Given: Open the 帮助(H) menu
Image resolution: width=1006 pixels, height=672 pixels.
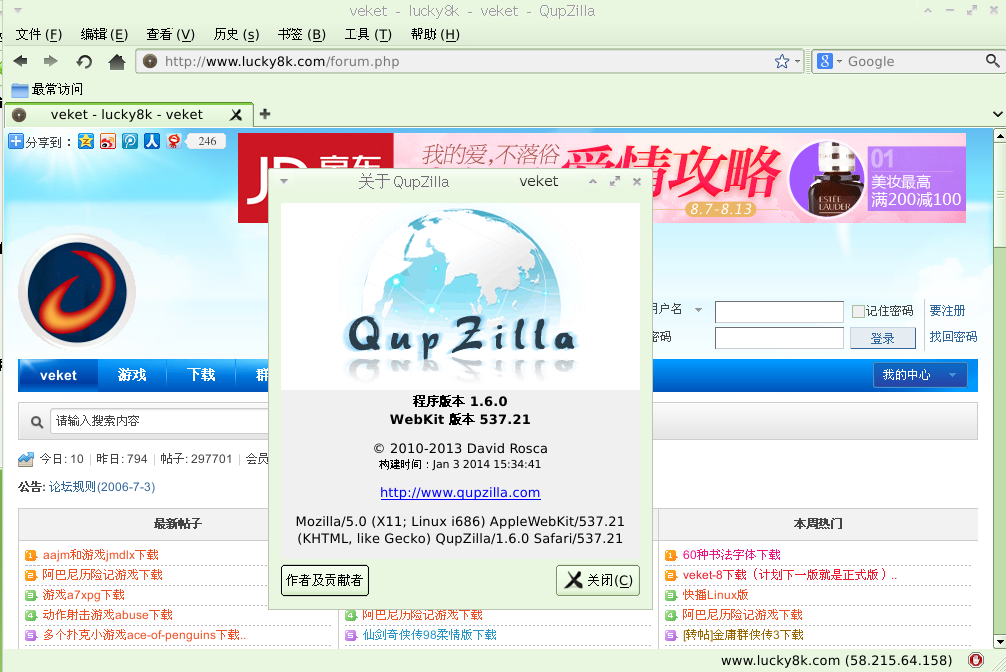Looking at the screenshot, I should coord(435,35).
